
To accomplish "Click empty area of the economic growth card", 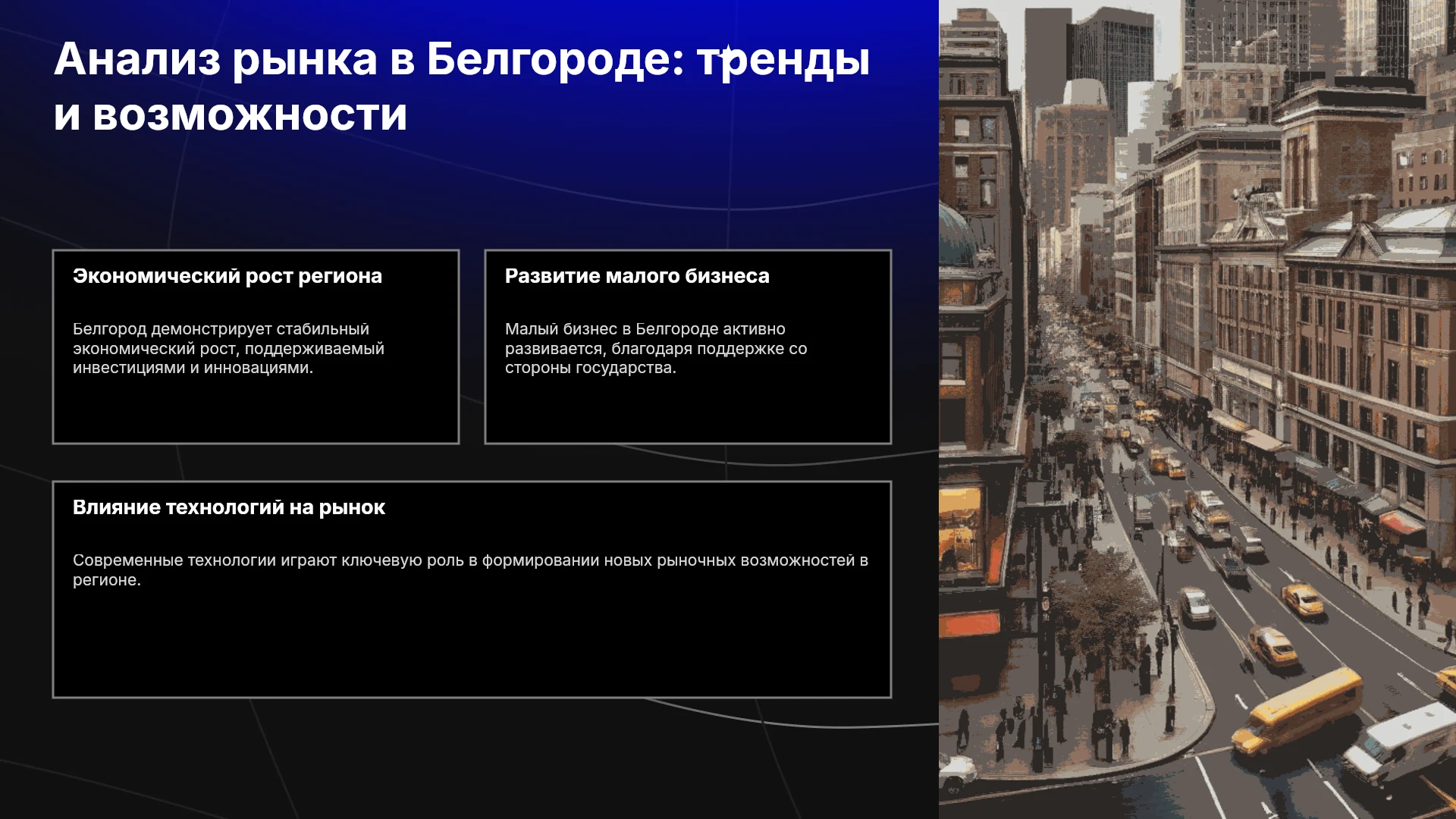I will pos(256,409).
